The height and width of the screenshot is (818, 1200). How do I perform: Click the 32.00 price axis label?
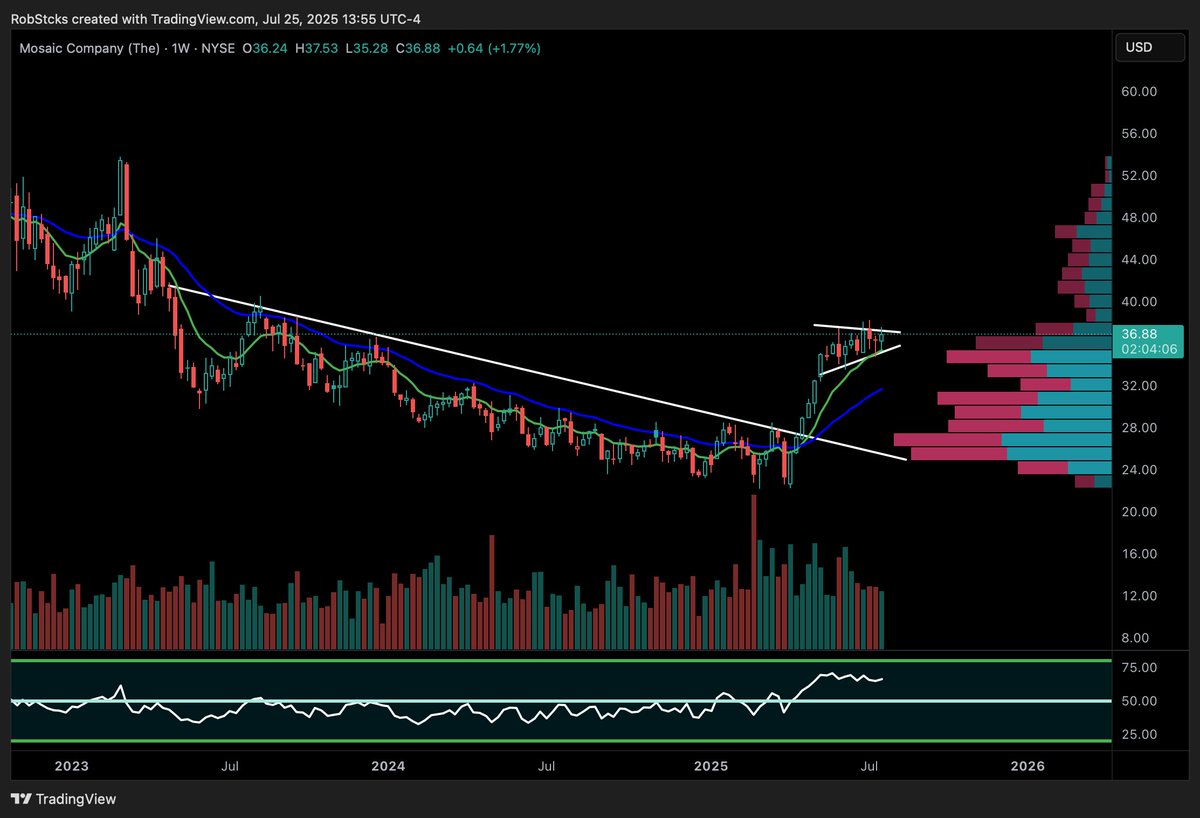(1139, 385)
